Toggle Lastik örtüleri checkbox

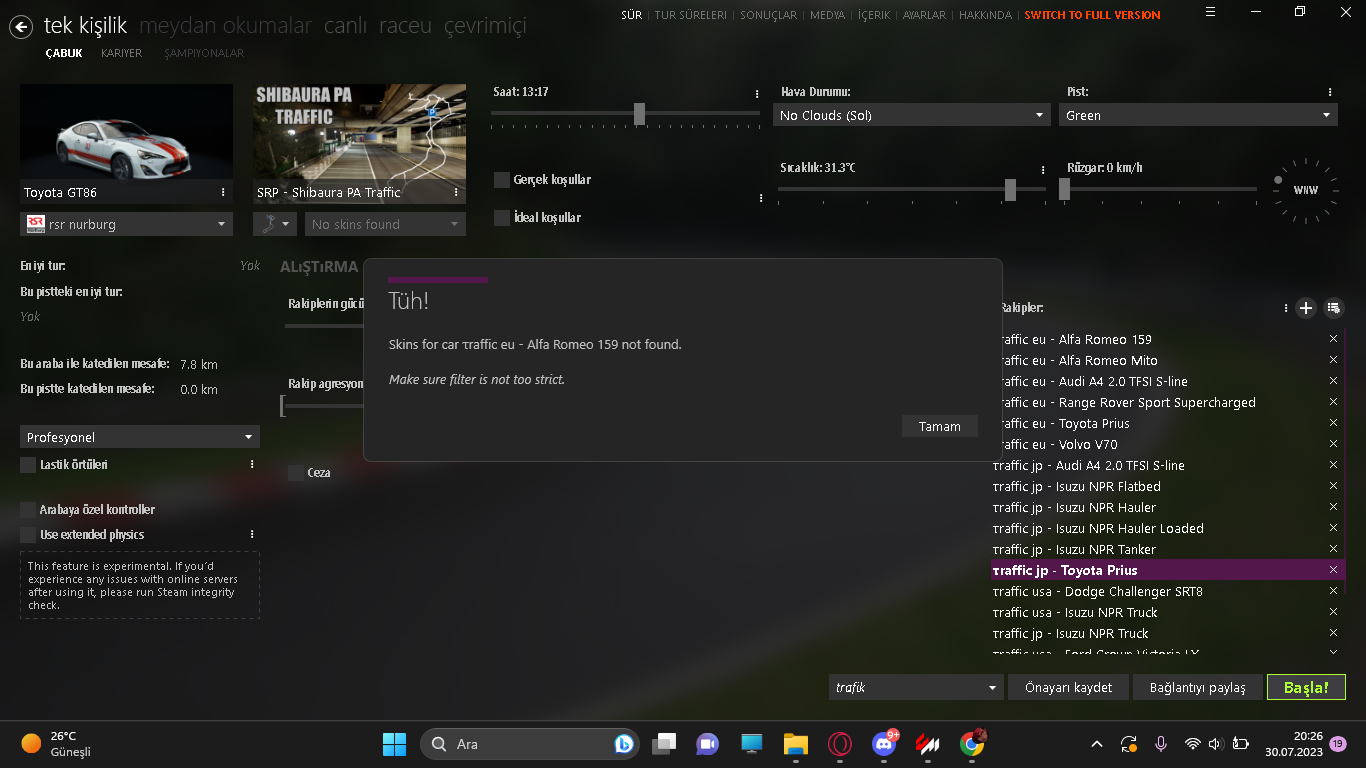(x=28, y=465)
